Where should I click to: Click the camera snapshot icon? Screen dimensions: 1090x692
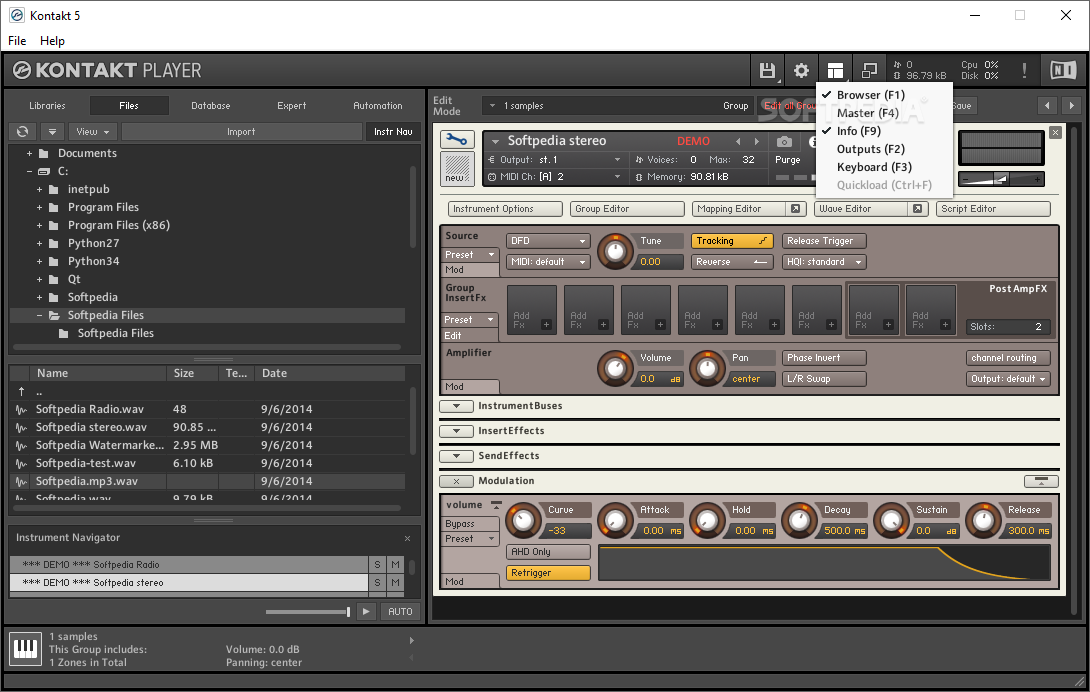(784, 141)
